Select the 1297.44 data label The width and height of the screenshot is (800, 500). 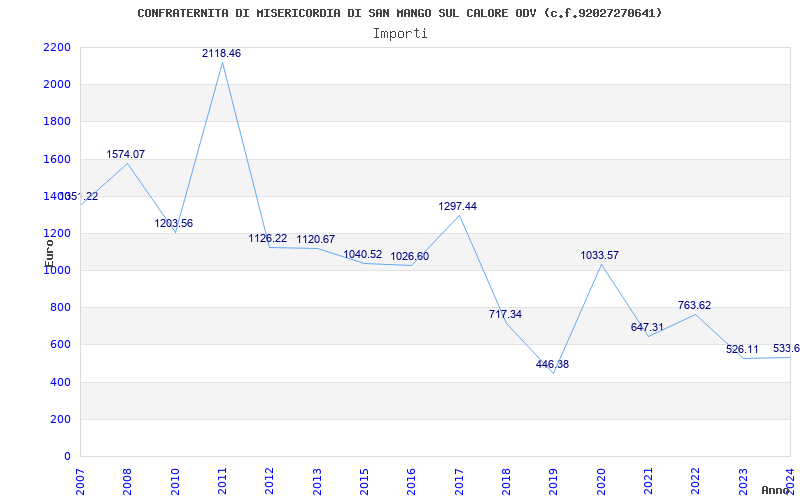pyautogui.click(x=458, y=207)
